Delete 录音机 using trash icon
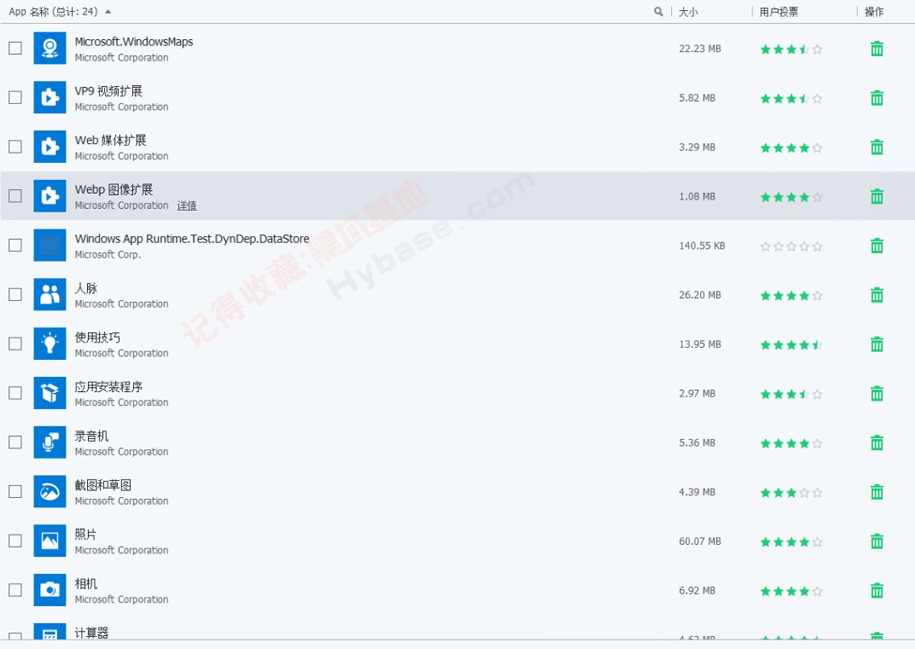This screenshot has width=915, height=649. (x=876, y=443)
